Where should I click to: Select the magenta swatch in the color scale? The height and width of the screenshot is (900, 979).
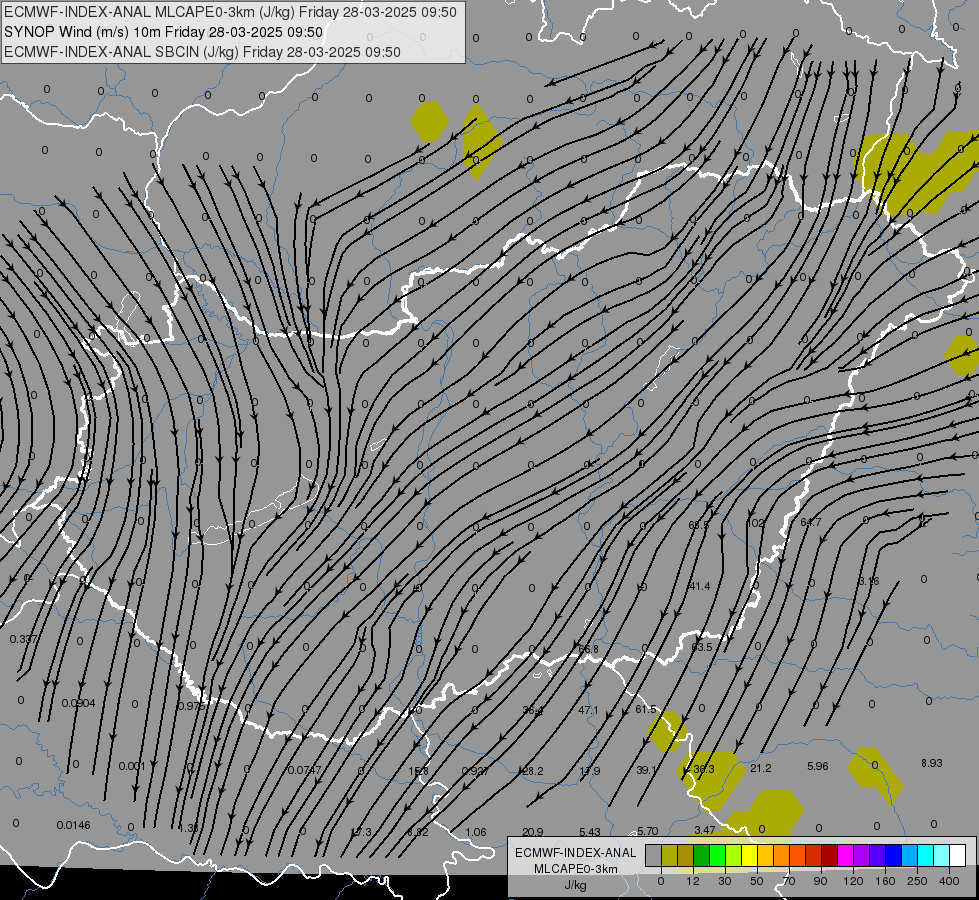click(x=846, y=855)
